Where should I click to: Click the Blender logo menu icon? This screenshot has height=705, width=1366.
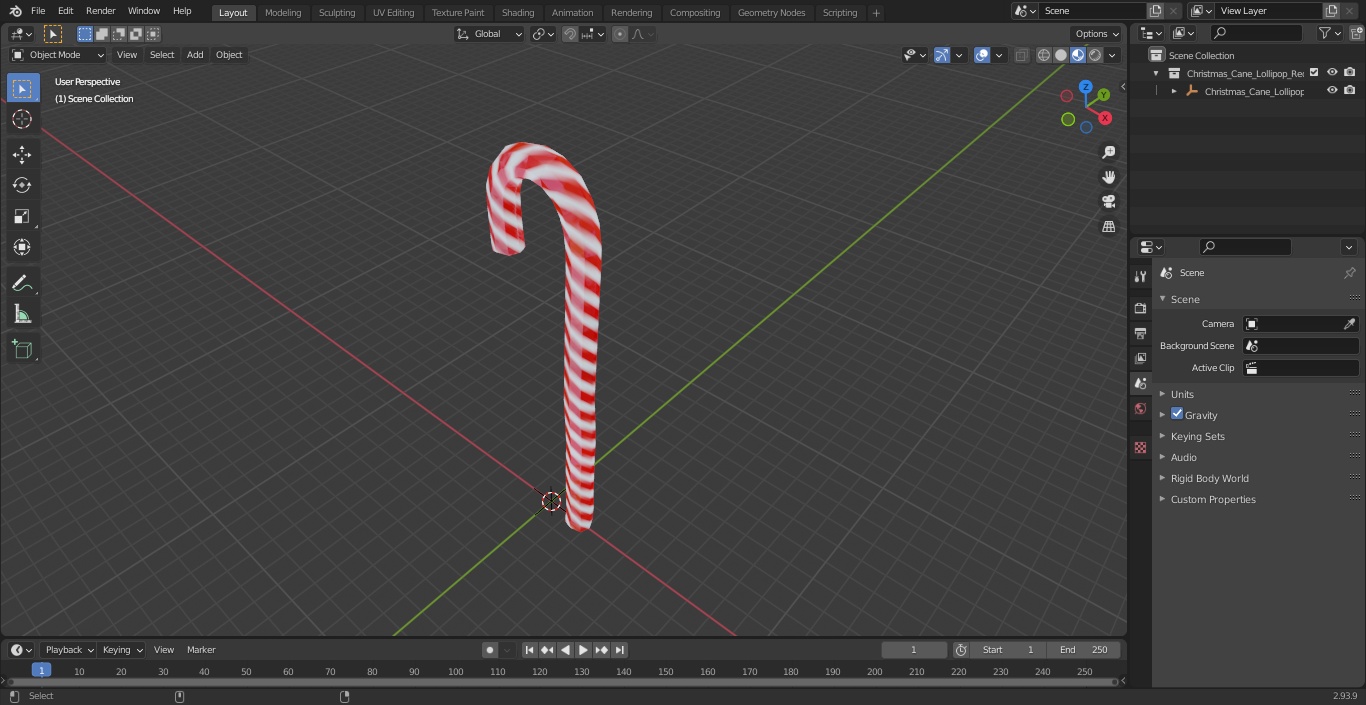[15, 11]
